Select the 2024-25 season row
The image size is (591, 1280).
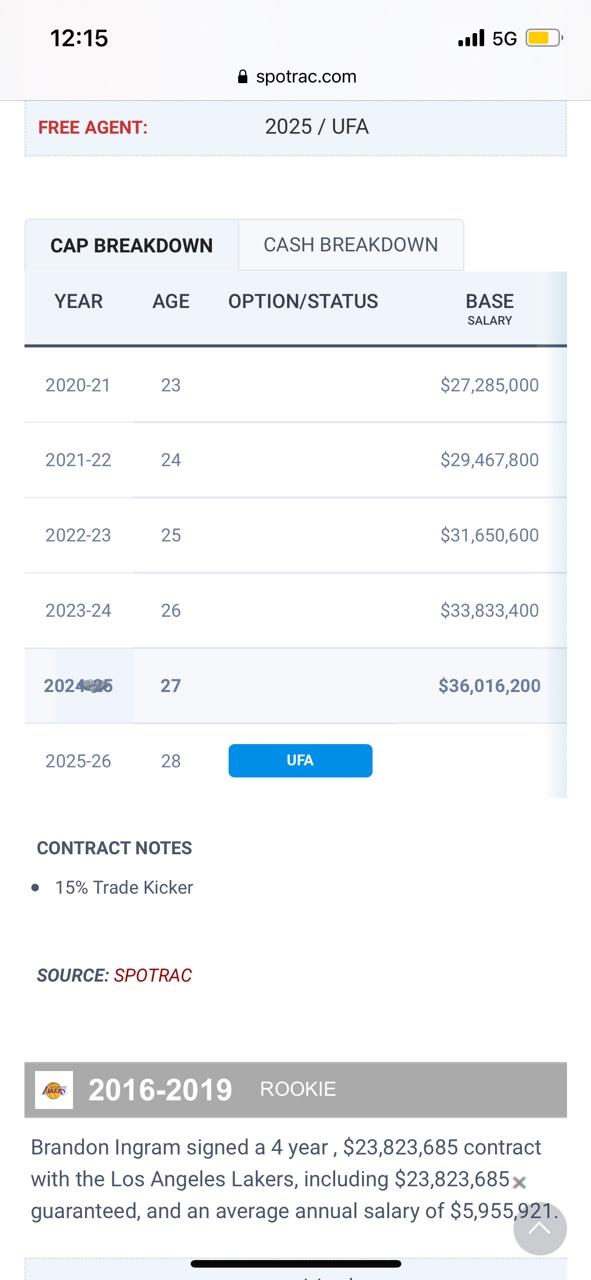point(296,685)
